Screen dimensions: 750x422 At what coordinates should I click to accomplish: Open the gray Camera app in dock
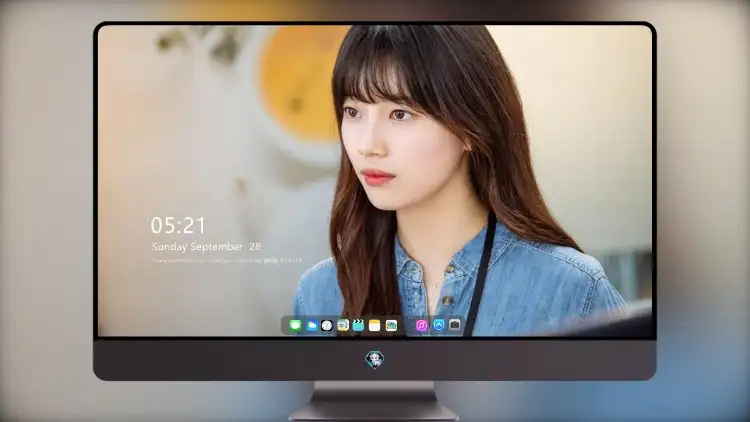(454, 325)
